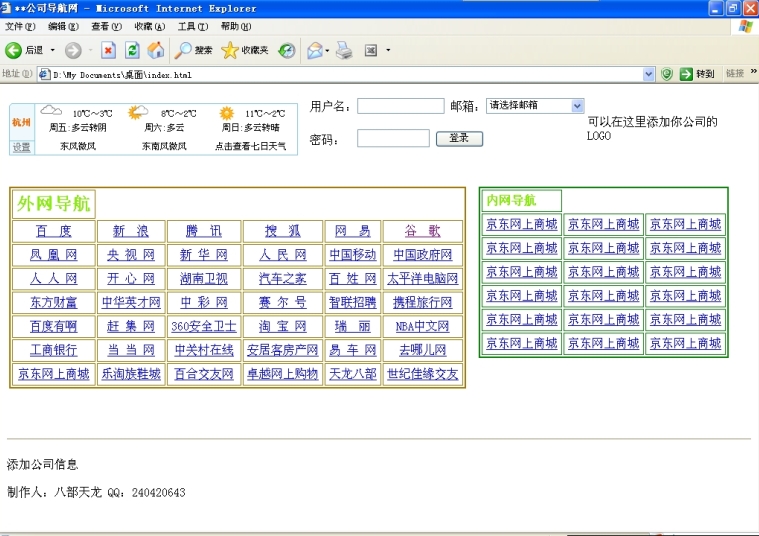Open the 凤凰网 link
The image size is (759, 536).
point(53,255)
